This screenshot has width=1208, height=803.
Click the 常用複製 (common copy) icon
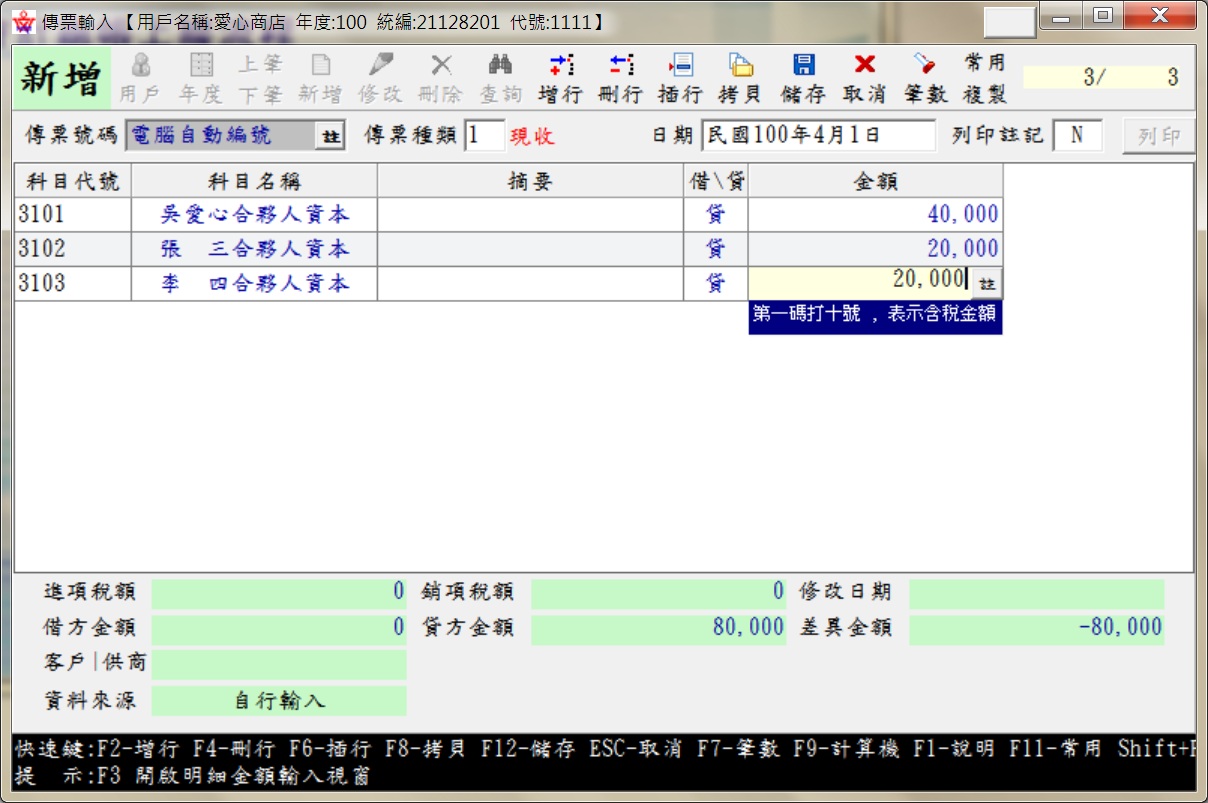click(985, 75)
